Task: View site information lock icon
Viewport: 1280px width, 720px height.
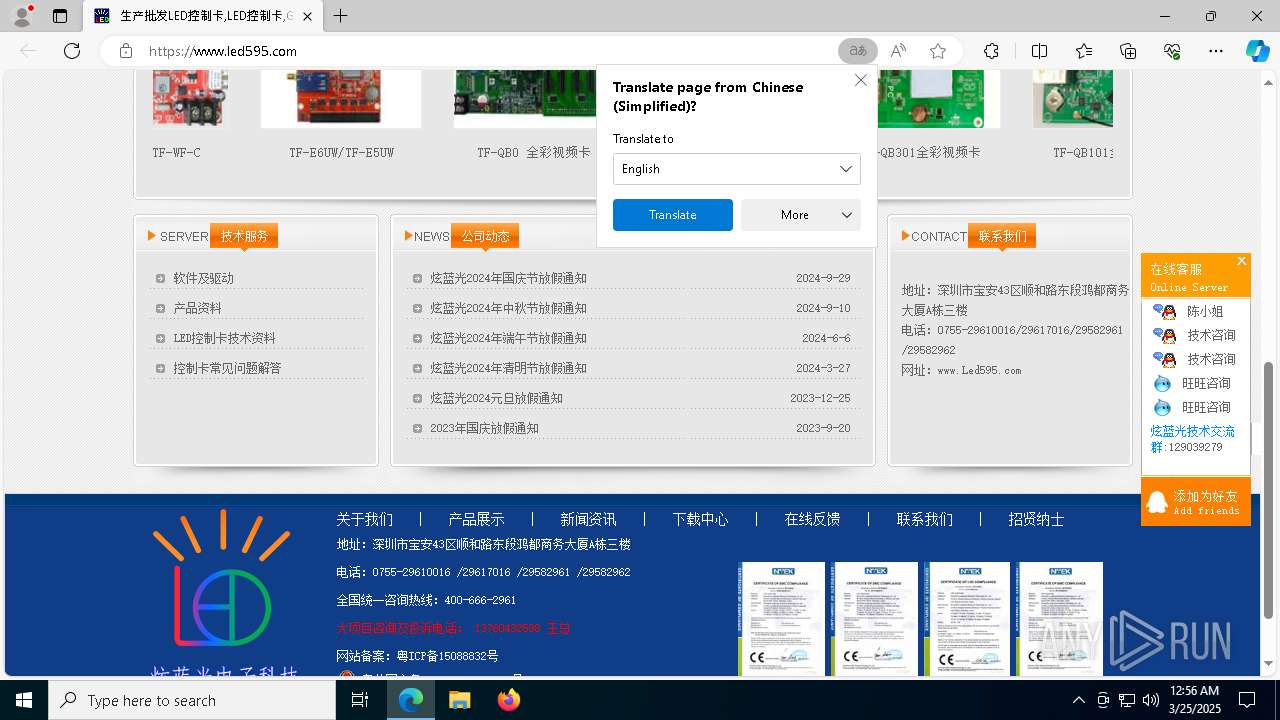Action: (126, 51)
